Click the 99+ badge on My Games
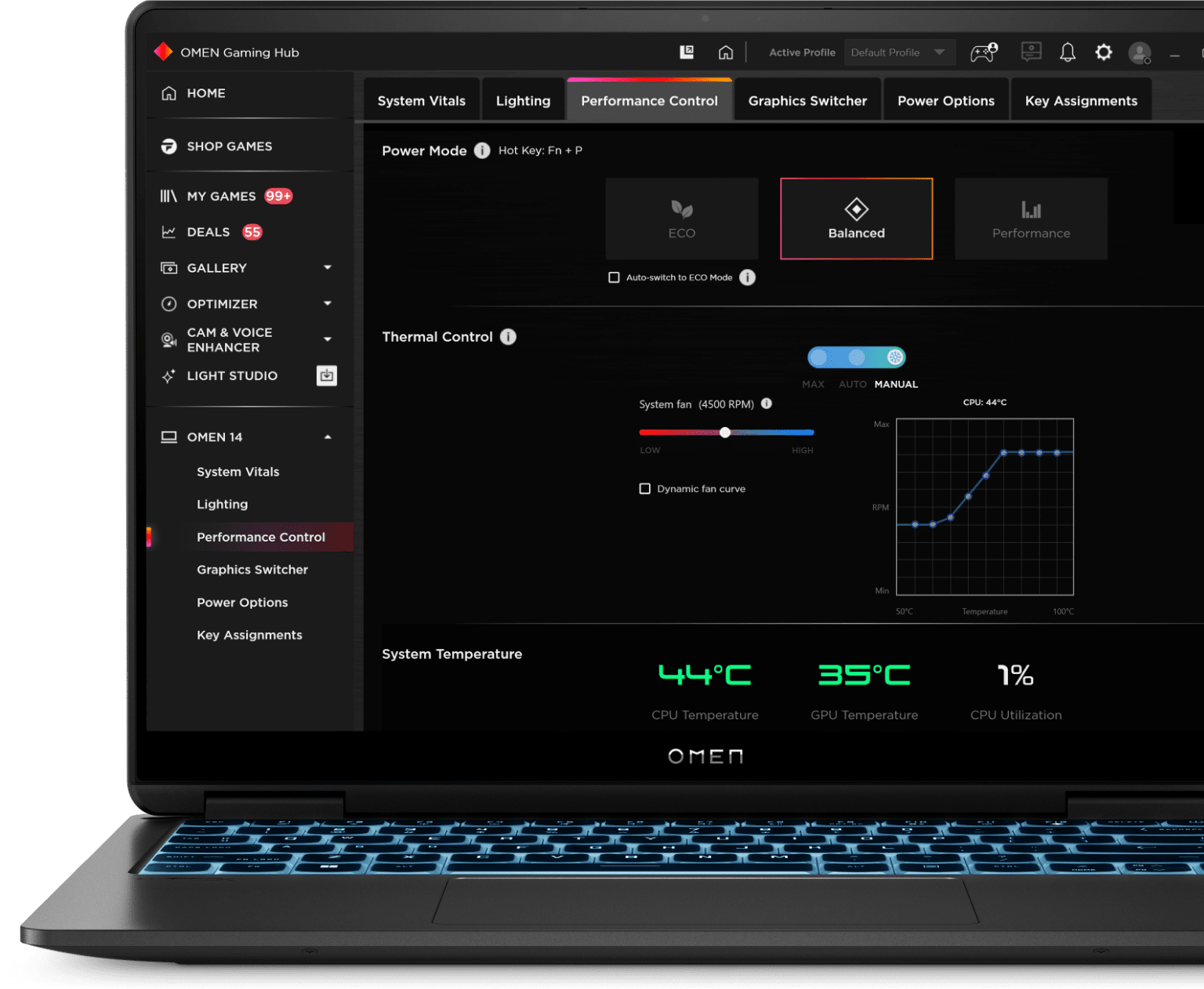1204x989 pixels. click(278, 196)
